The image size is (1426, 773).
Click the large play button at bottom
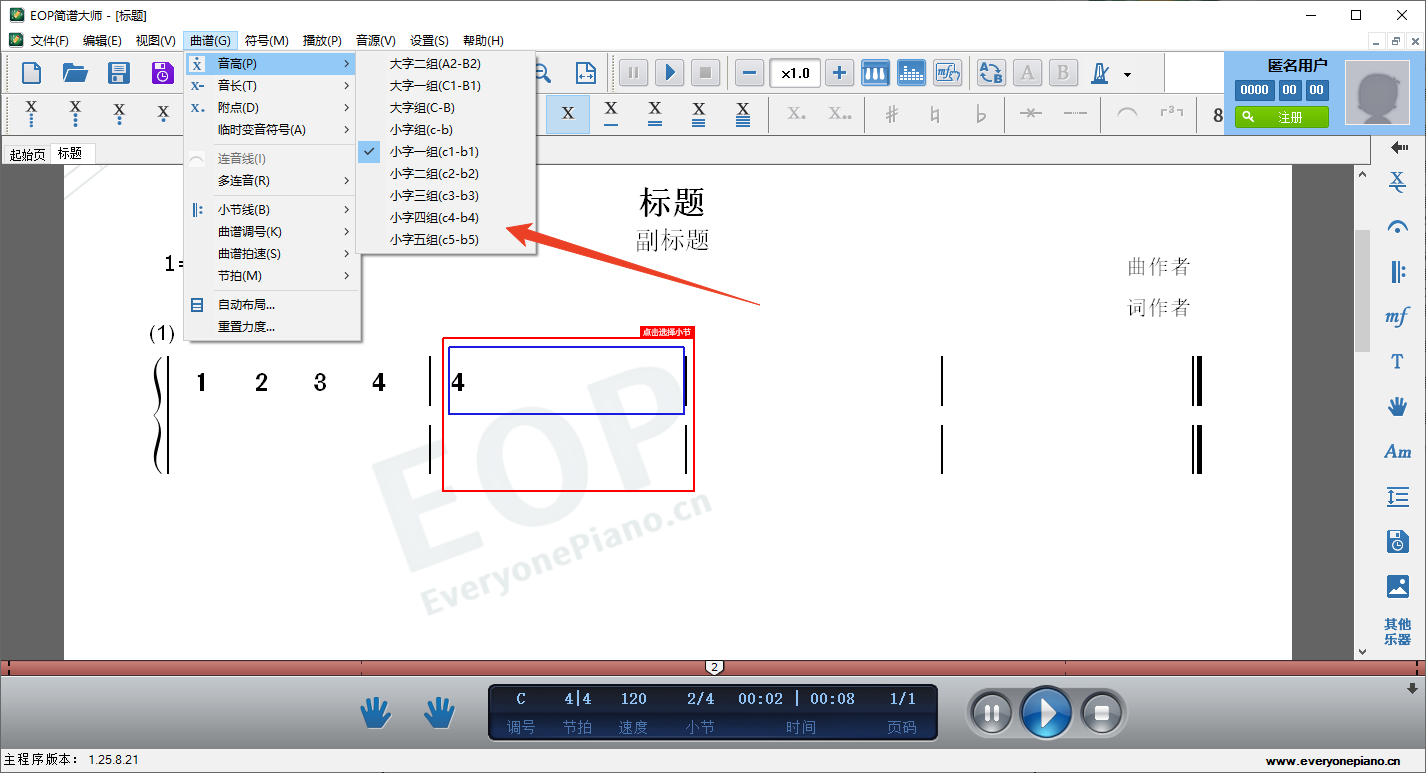coord(1046,713)
